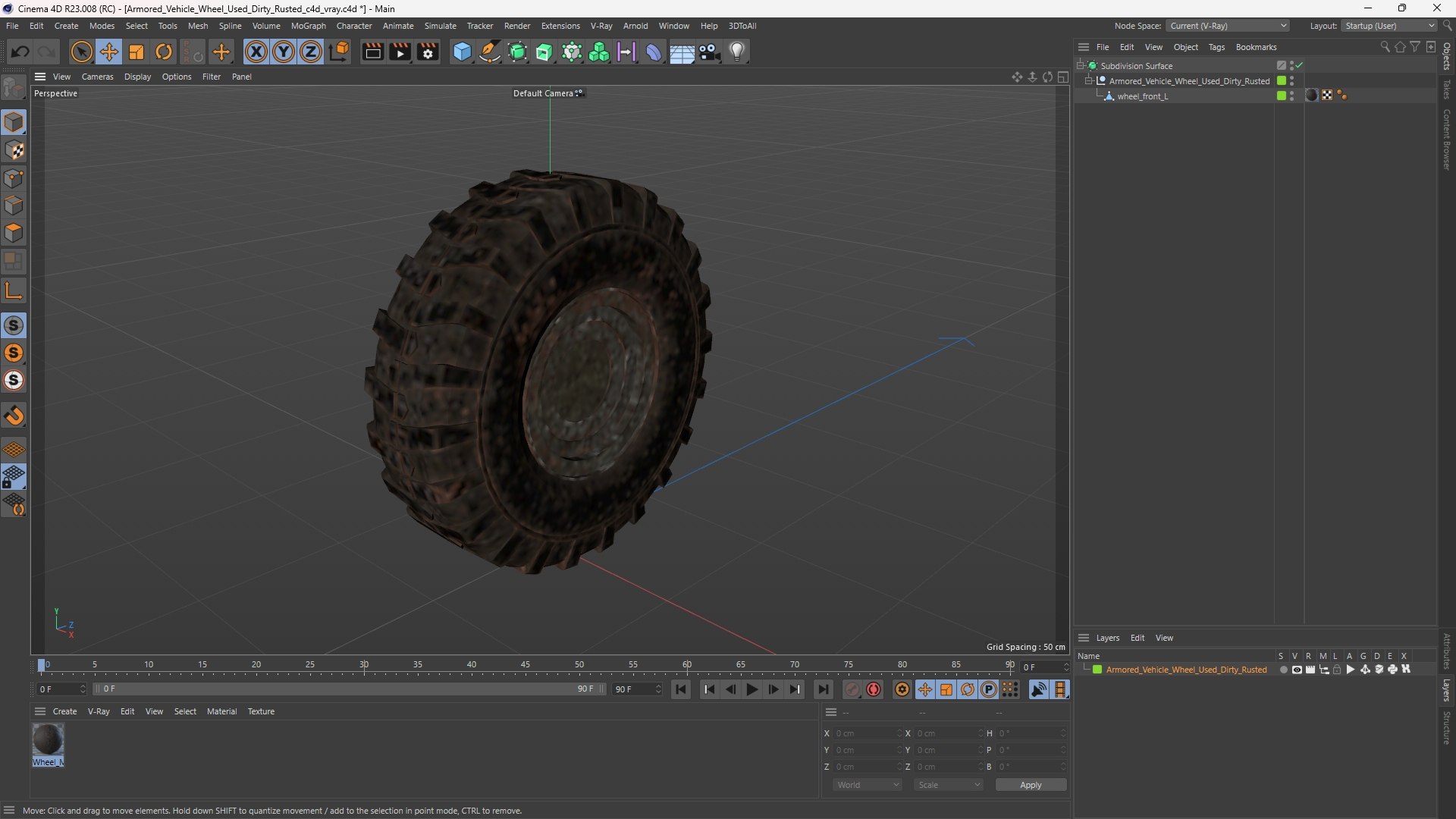Apply the coordinate values

click(x=1031, y=785)
